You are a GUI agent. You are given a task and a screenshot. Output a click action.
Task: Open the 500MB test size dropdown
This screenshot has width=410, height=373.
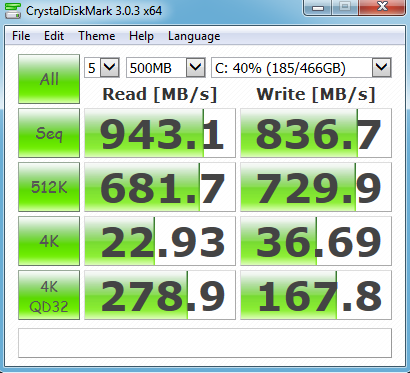tap(165, 68)
